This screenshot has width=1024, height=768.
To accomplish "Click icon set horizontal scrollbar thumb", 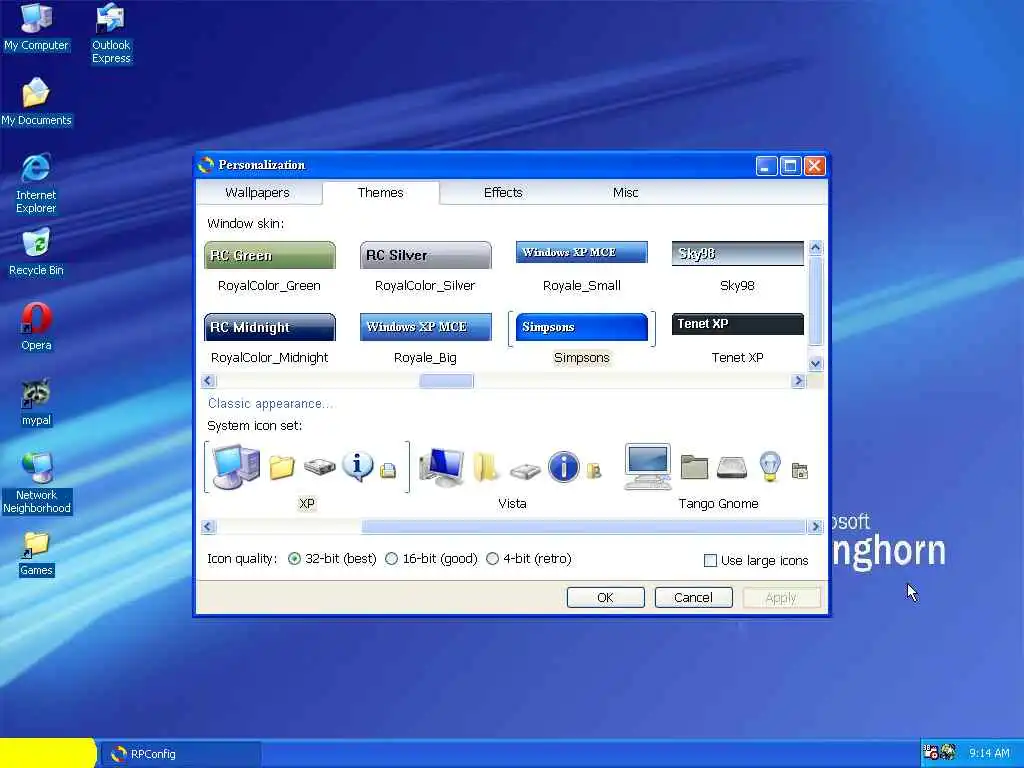I will 583,526.
